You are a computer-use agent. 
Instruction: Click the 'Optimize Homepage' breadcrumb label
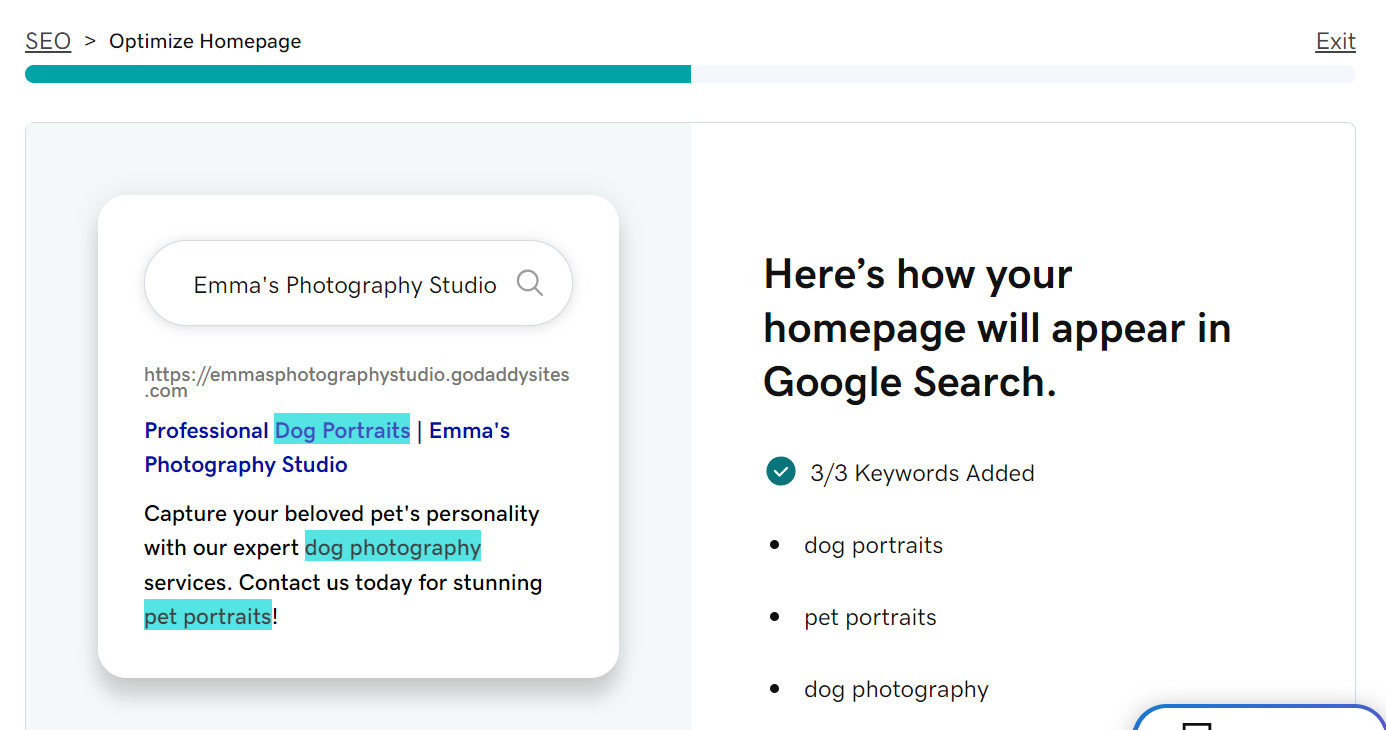pos(205,41)
